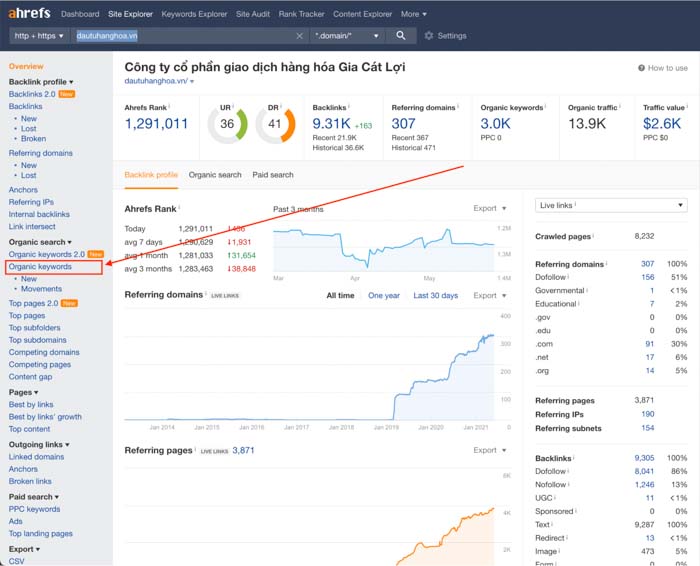Open Organic keywords 2.0 in the sidebar
The width and height of the screenshot is (700, 566).
tap(46, 254)
